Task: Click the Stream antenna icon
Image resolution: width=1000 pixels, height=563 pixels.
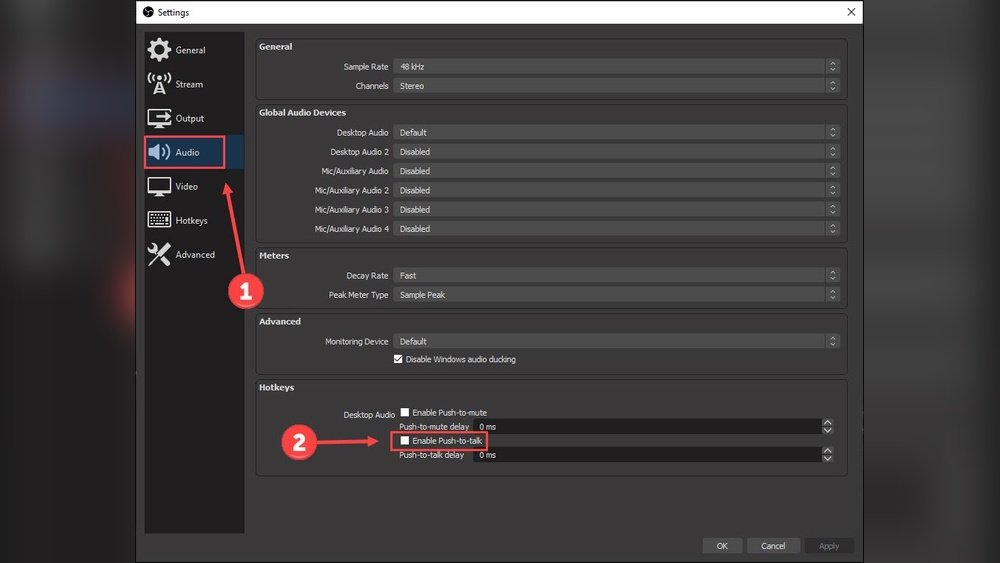Action: coord(159,84)
